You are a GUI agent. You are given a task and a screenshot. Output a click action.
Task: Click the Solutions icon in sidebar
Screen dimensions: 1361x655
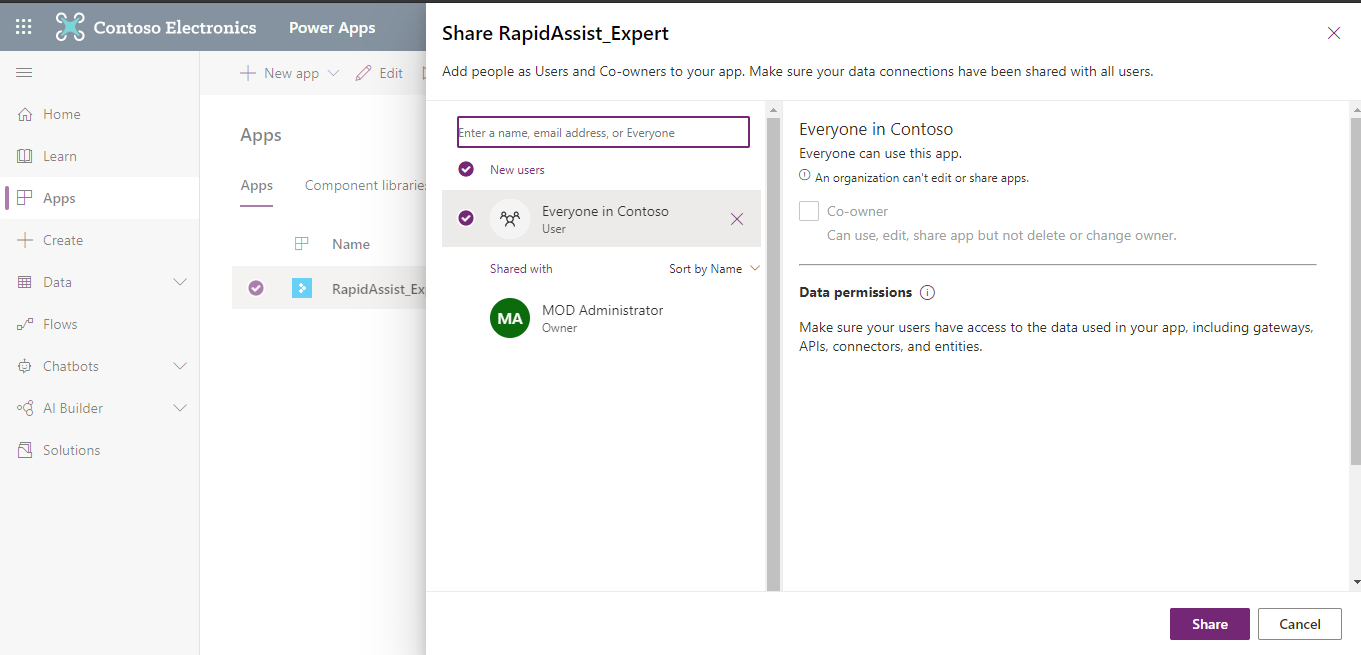(x=25, y=450)
